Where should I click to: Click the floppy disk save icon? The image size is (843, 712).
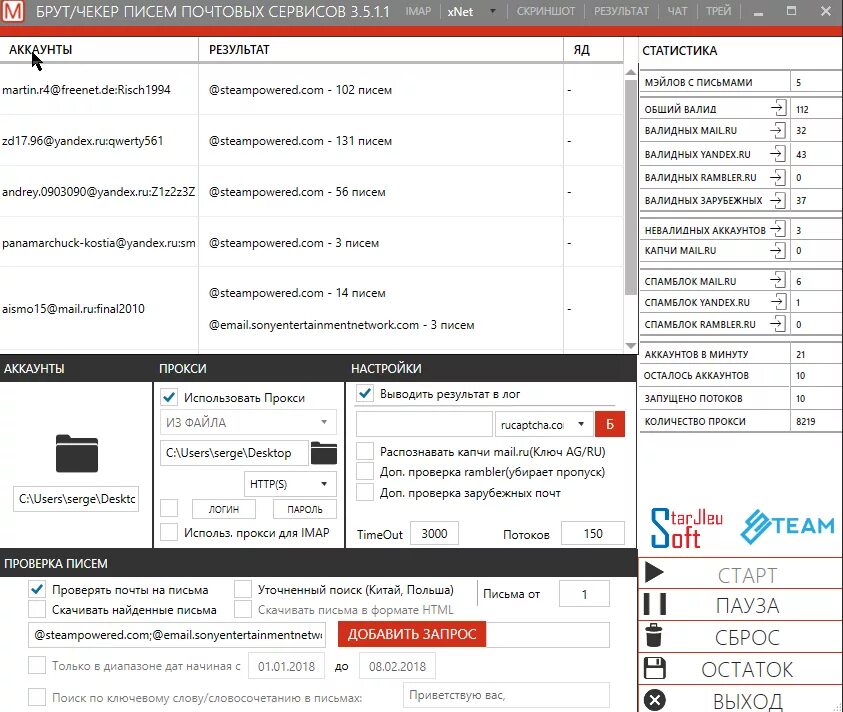[x=655, y=668]
